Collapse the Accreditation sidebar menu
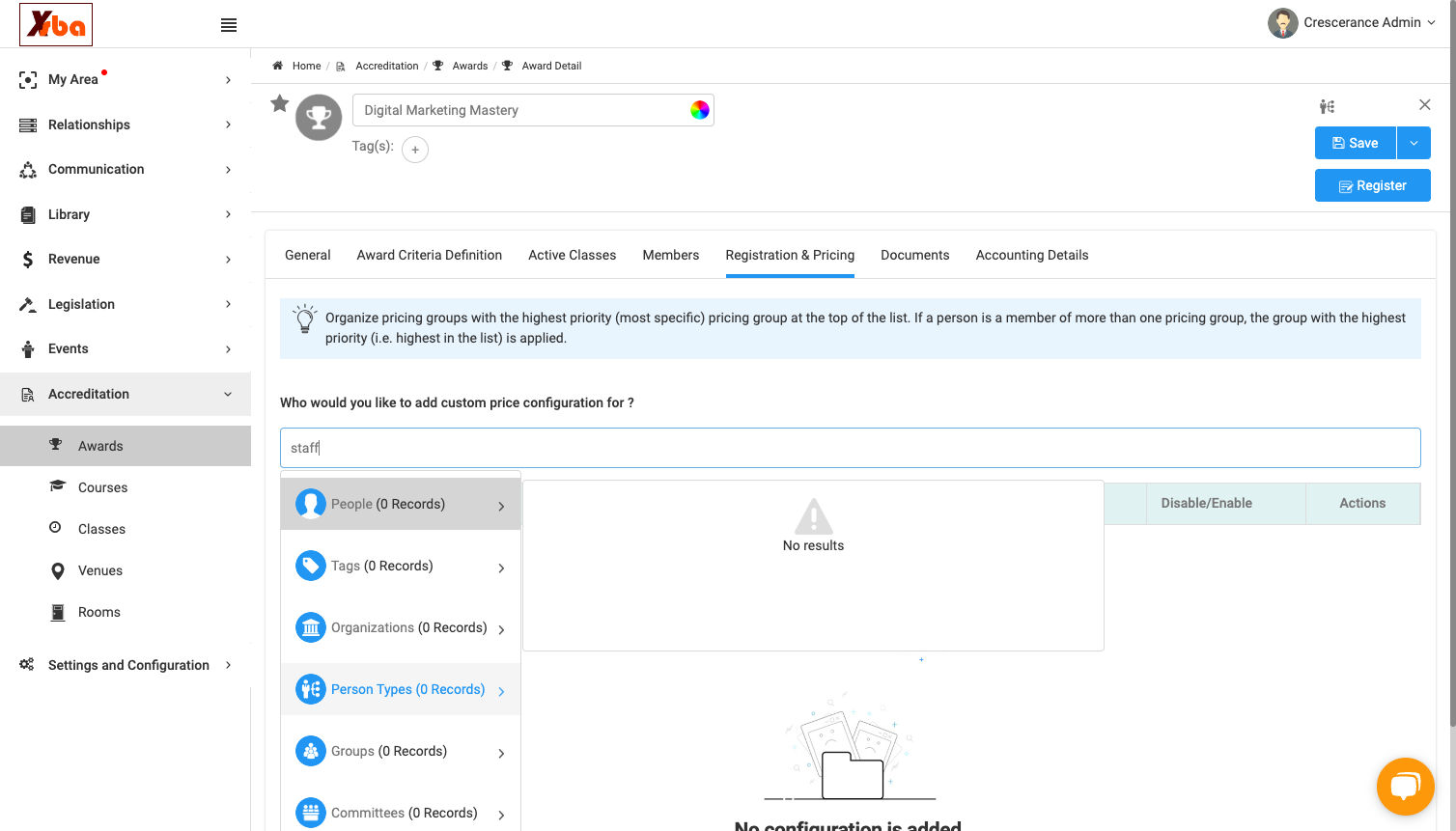Screen dimensions: 1456x831 tap(126, 394)
